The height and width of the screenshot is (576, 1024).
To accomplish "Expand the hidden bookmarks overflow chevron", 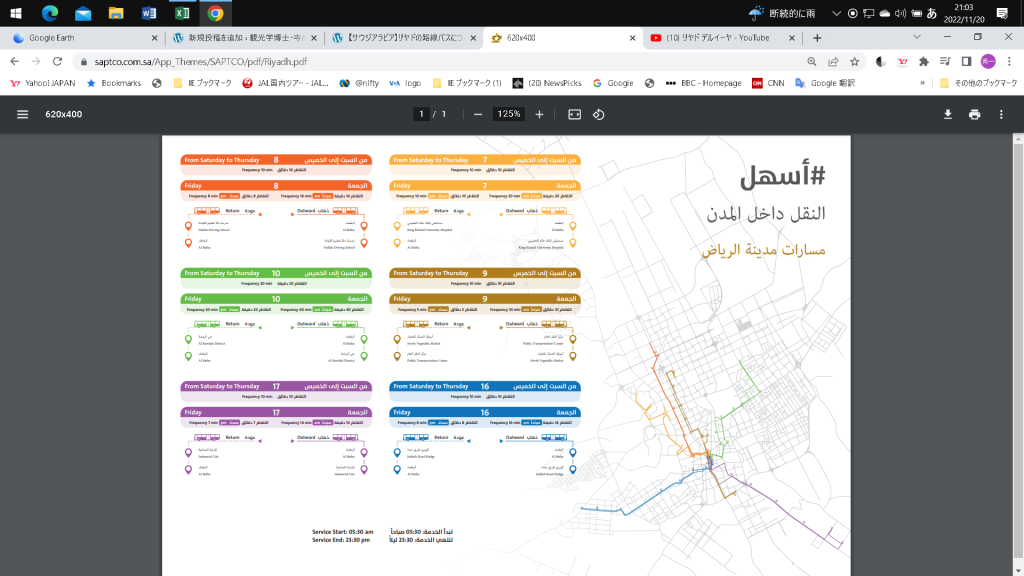I will point(921,83).
